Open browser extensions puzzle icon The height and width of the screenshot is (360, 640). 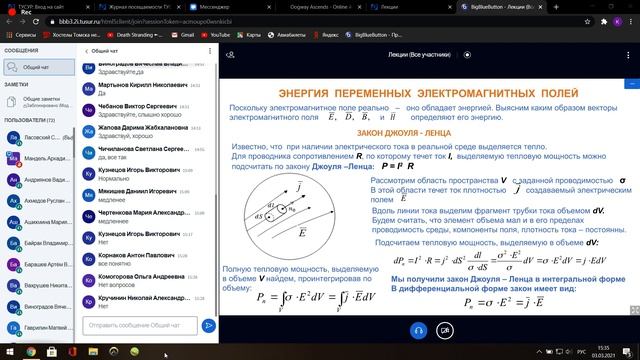(x=604, y=22)
